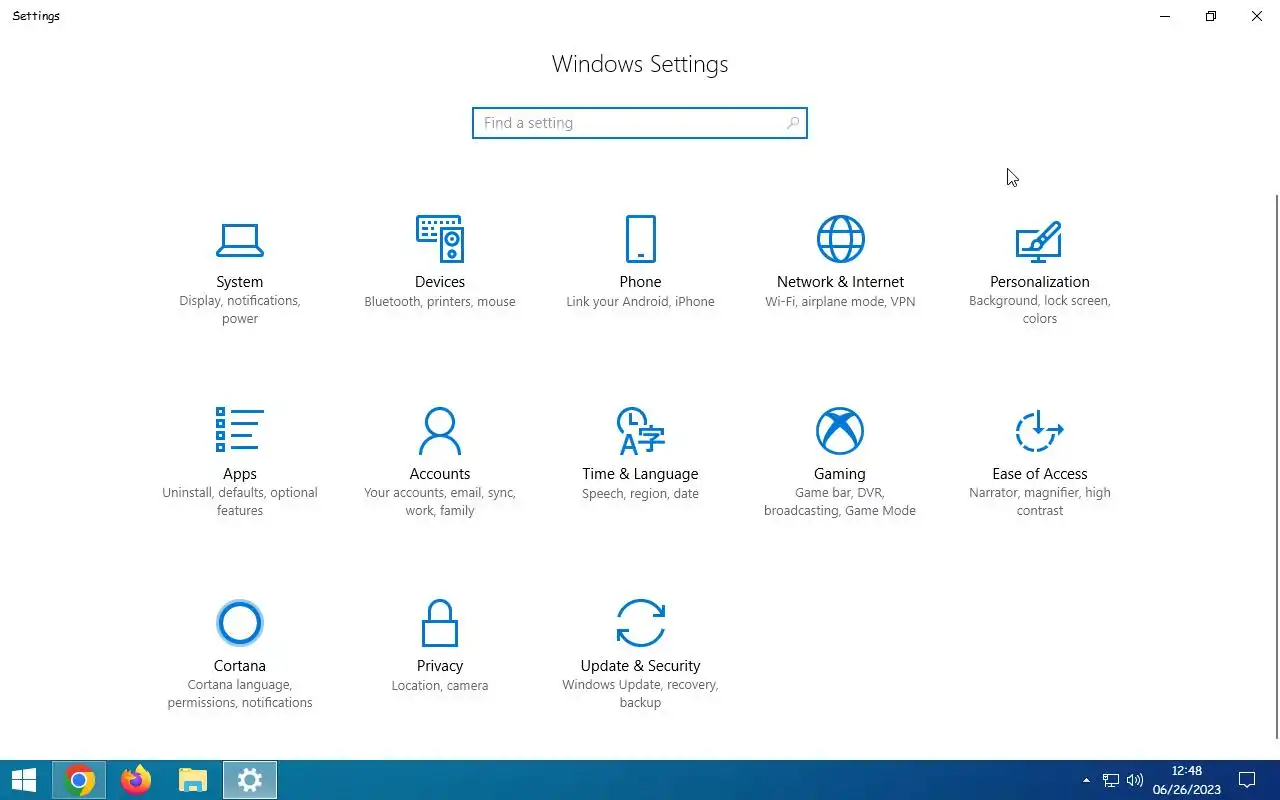Click the Gaming label

(840, 474)
